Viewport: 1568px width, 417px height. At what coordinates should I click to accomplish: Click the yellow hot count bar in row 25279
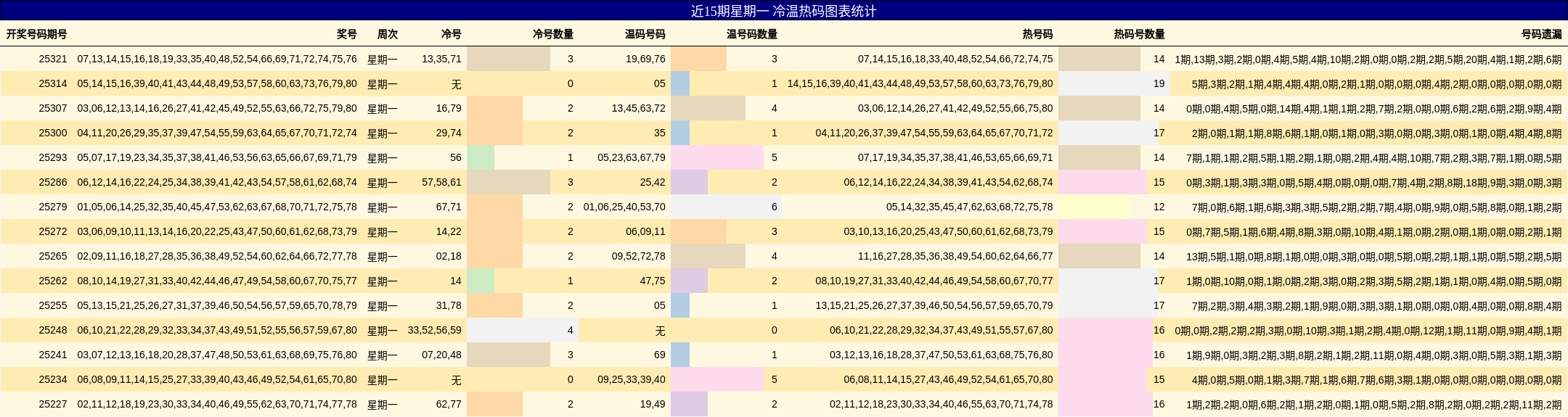coord(1094,207)
